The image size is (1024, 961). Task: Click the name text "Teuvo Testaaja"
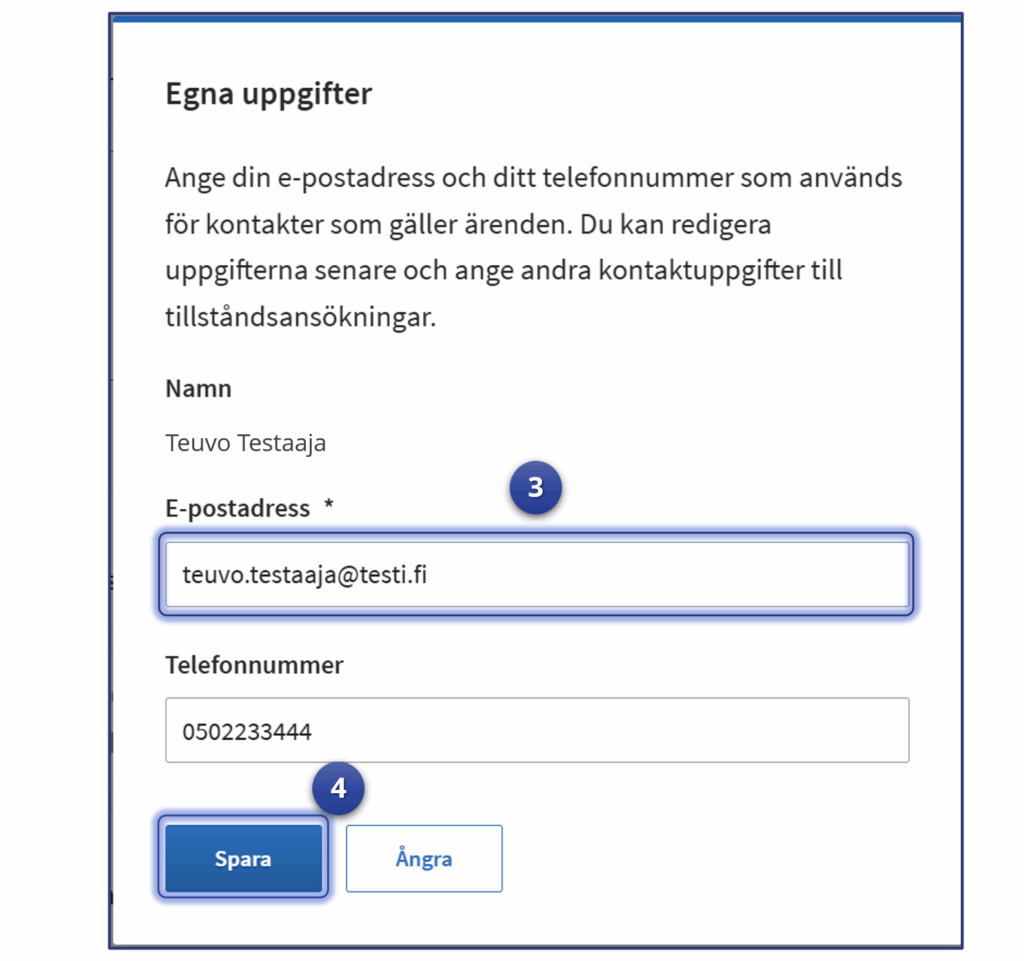click(245, 442)
